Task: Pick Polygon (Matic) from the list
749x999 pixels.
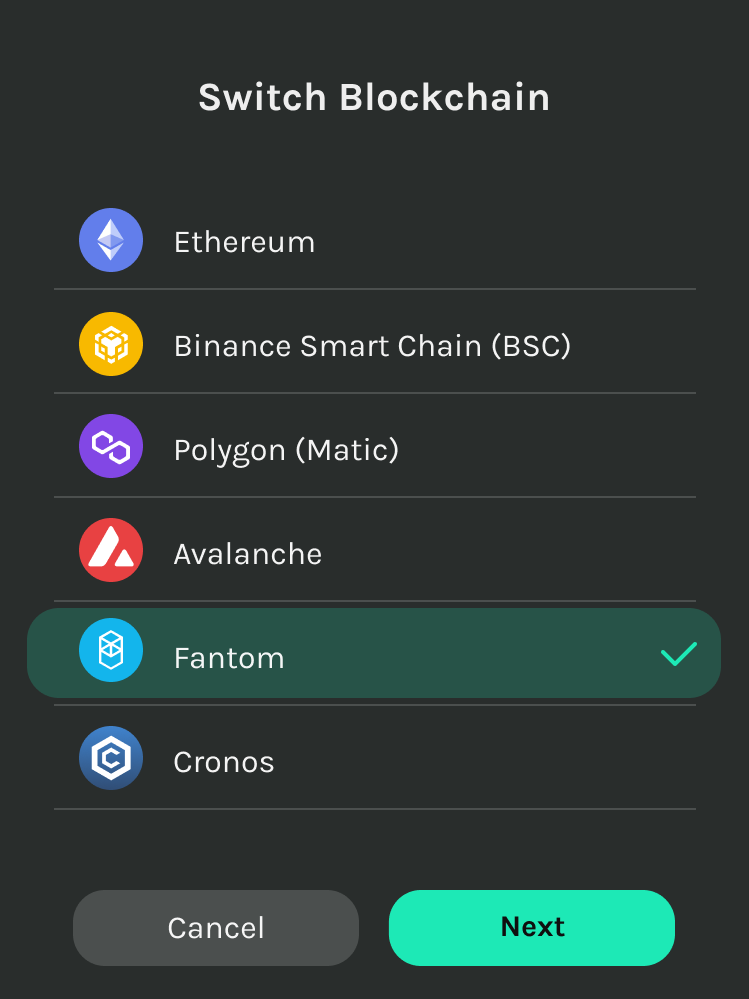Action: click(x=287, y=450)
